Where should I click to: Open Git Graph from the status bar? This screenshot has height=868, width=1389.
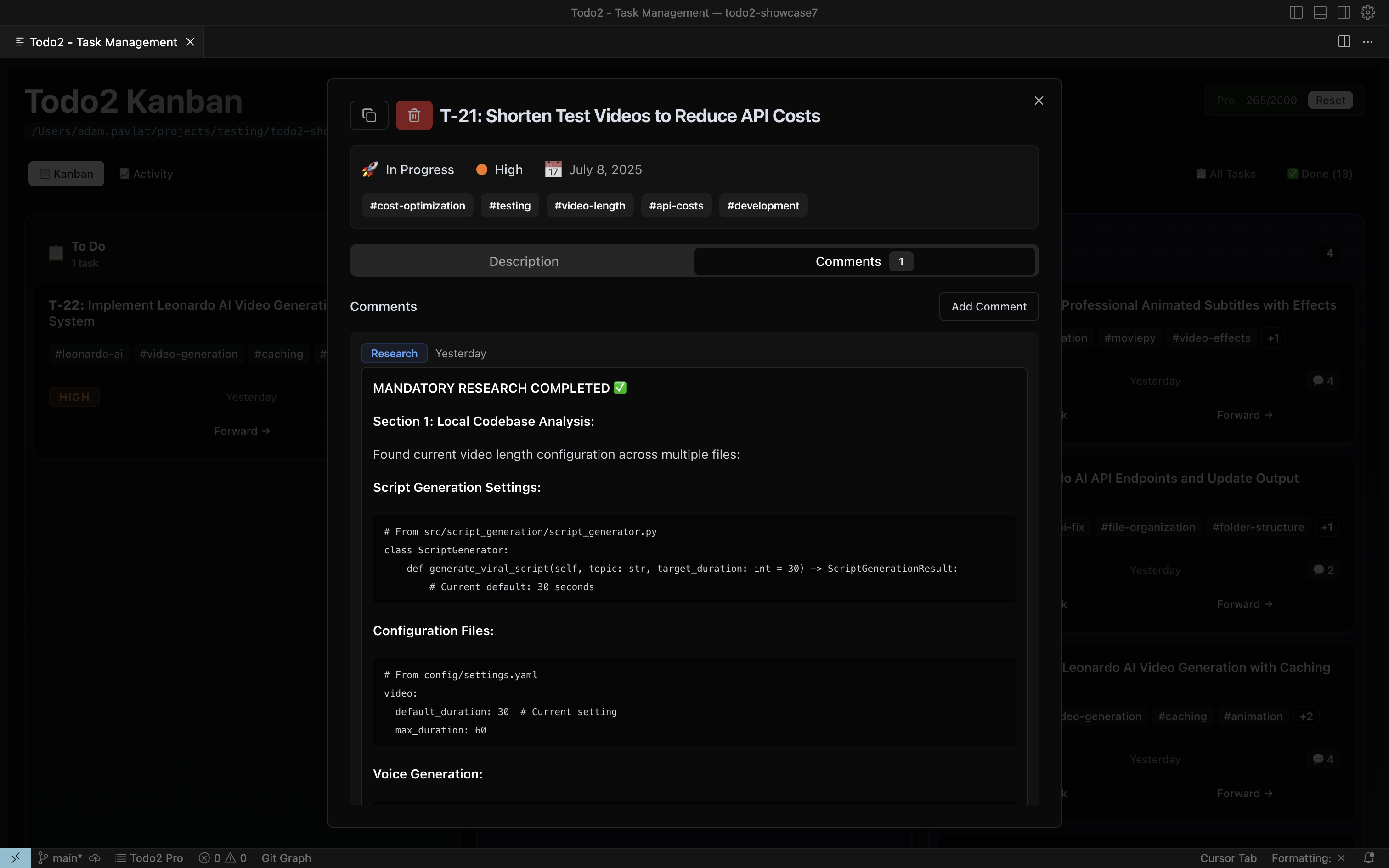point(286,858)
